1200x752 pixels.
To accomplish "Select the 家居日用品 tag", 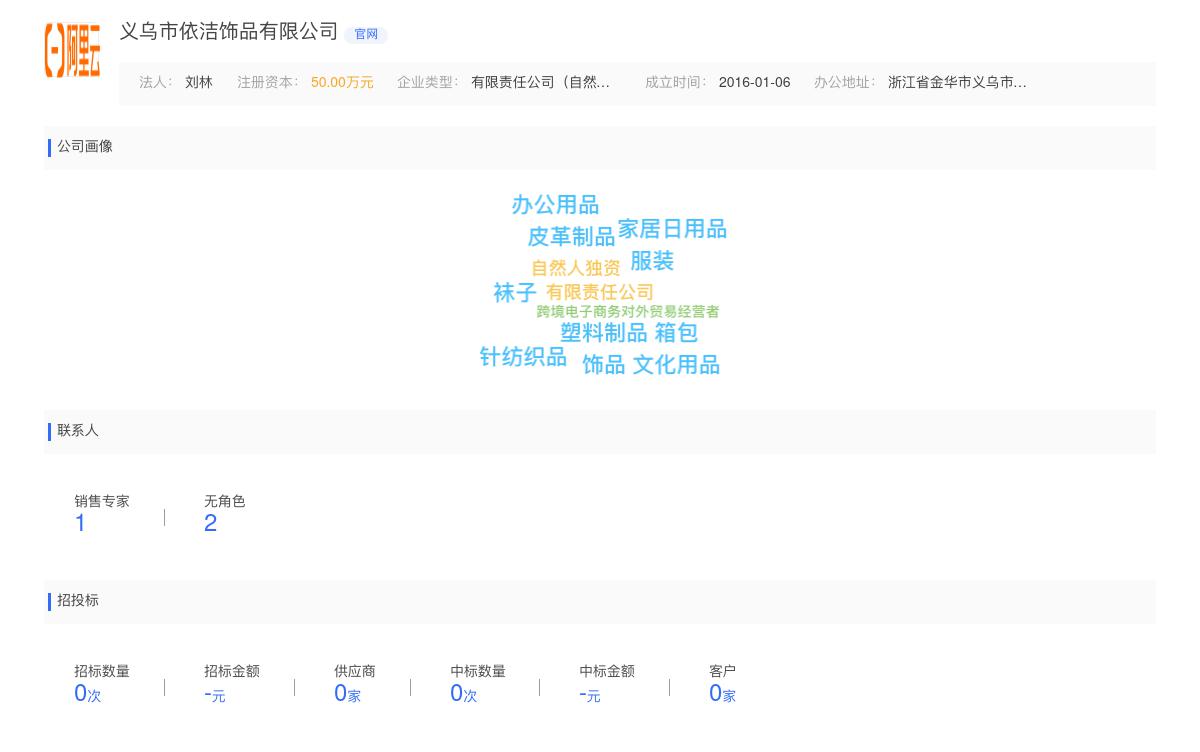I will (672, 229).
